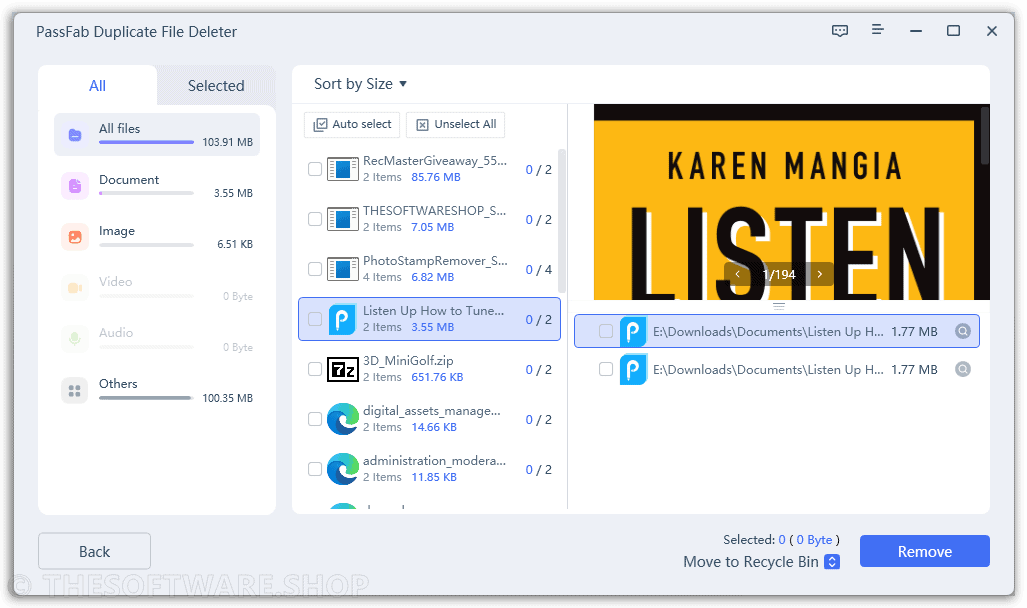Click THESOFTWARESHOP_S file type icon
Image resolution: width=1027 pixels, height=608 pixels.
[x=343, y=219]
